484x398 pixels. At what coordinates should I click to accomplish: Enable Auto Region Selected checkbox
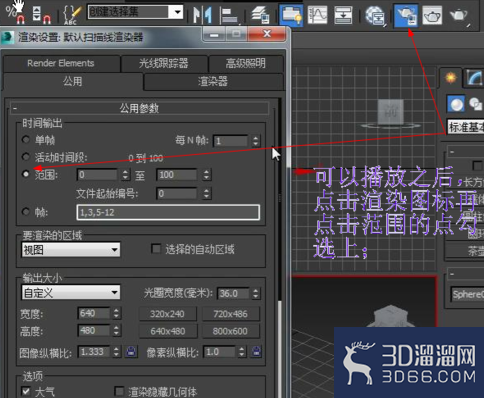click(156, 249)
